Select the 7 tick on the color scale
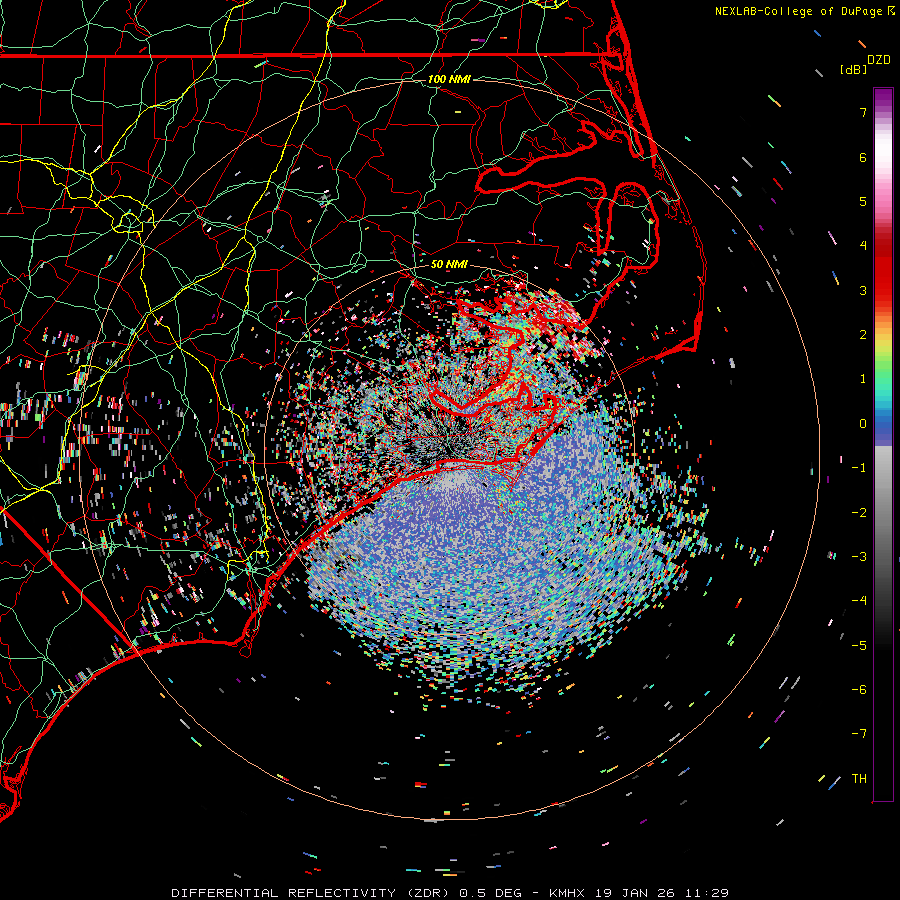Screen dimensions: 900x900 863,112
